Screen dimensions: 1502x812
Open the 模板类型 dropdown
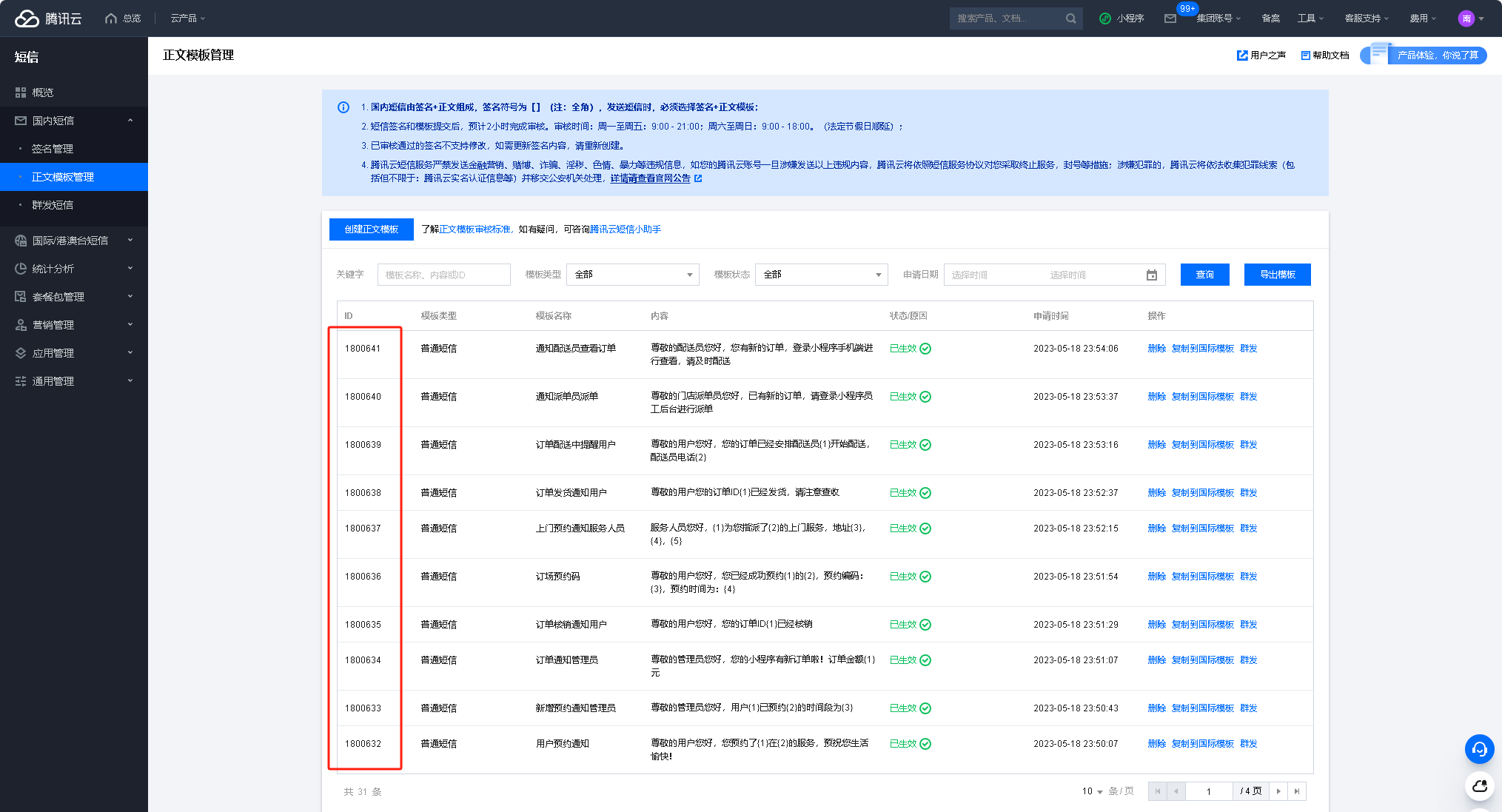point(633,275)
